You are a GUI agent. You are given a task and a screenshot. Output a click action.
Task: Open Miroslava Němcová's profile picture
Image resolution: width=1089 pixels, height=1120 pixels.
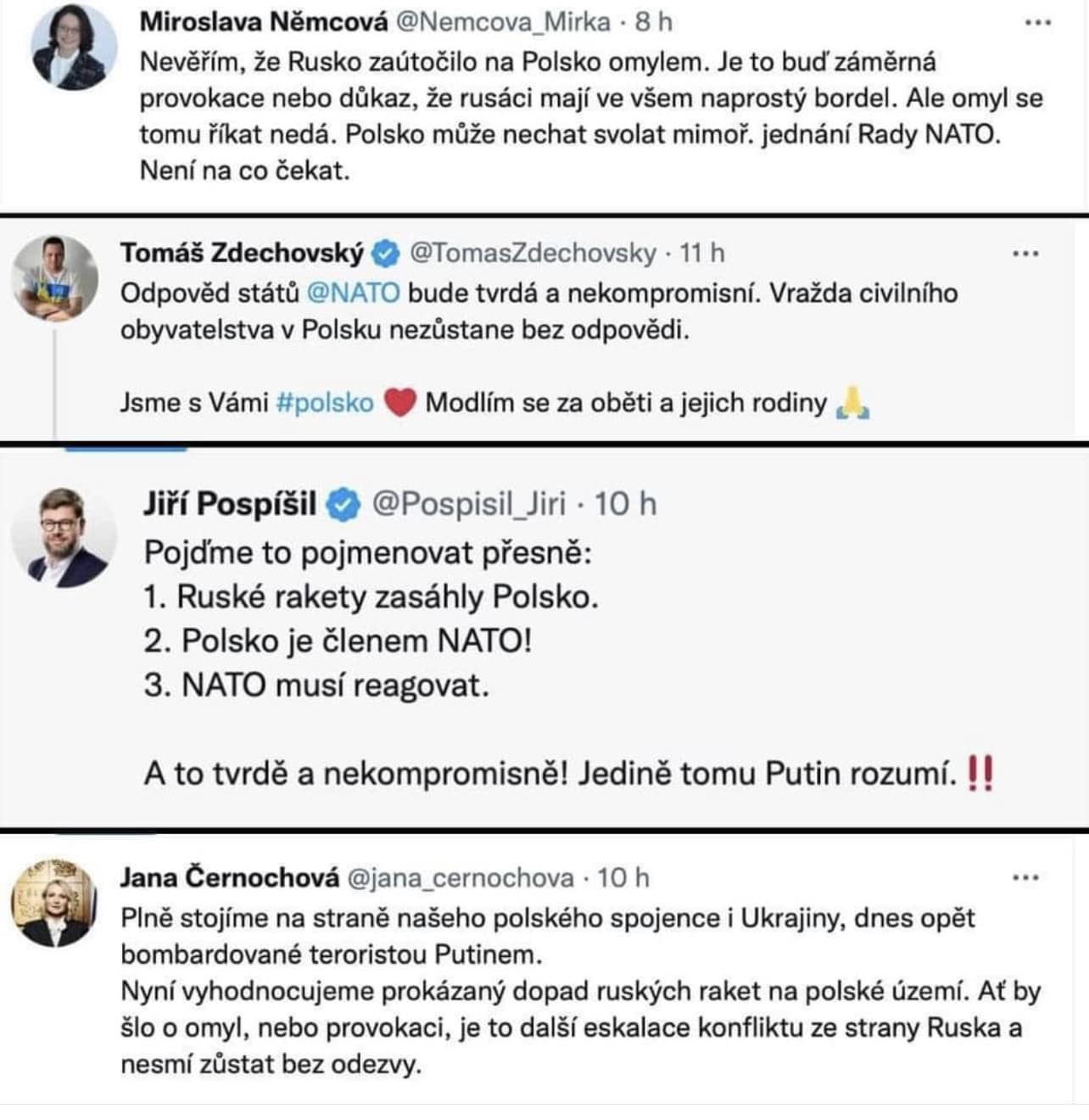(75, 48)
